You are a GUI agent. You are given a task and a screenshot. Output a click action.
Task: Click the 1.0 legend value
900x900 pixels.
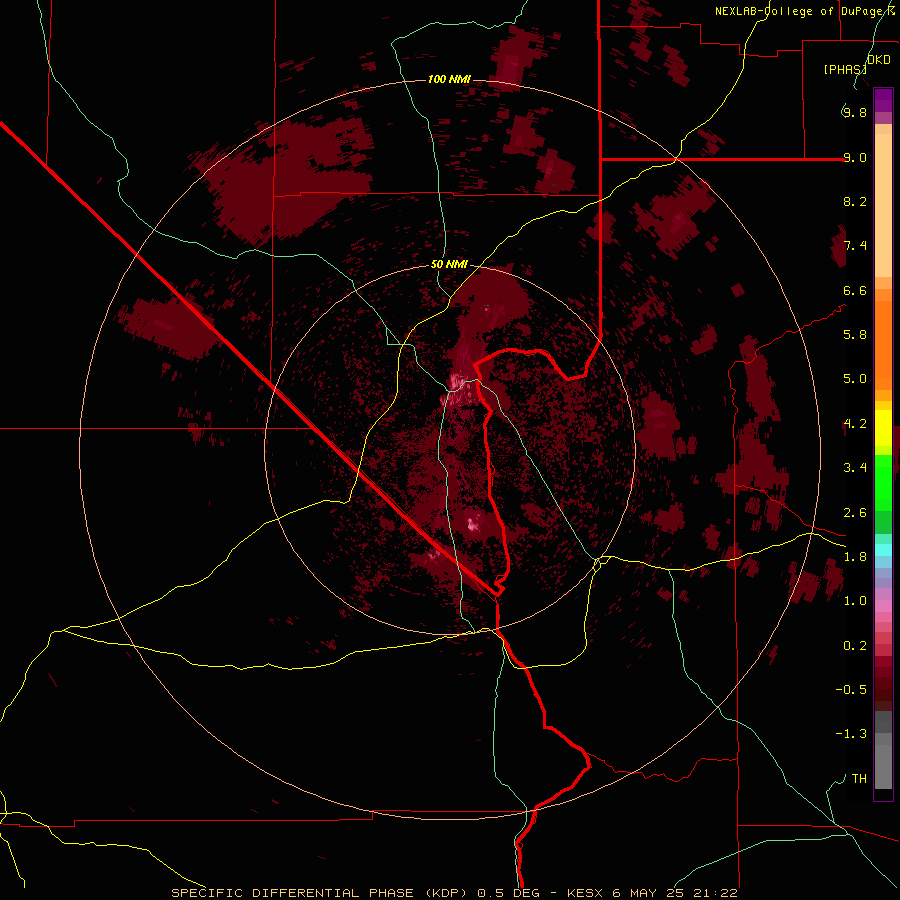[855, 601]
